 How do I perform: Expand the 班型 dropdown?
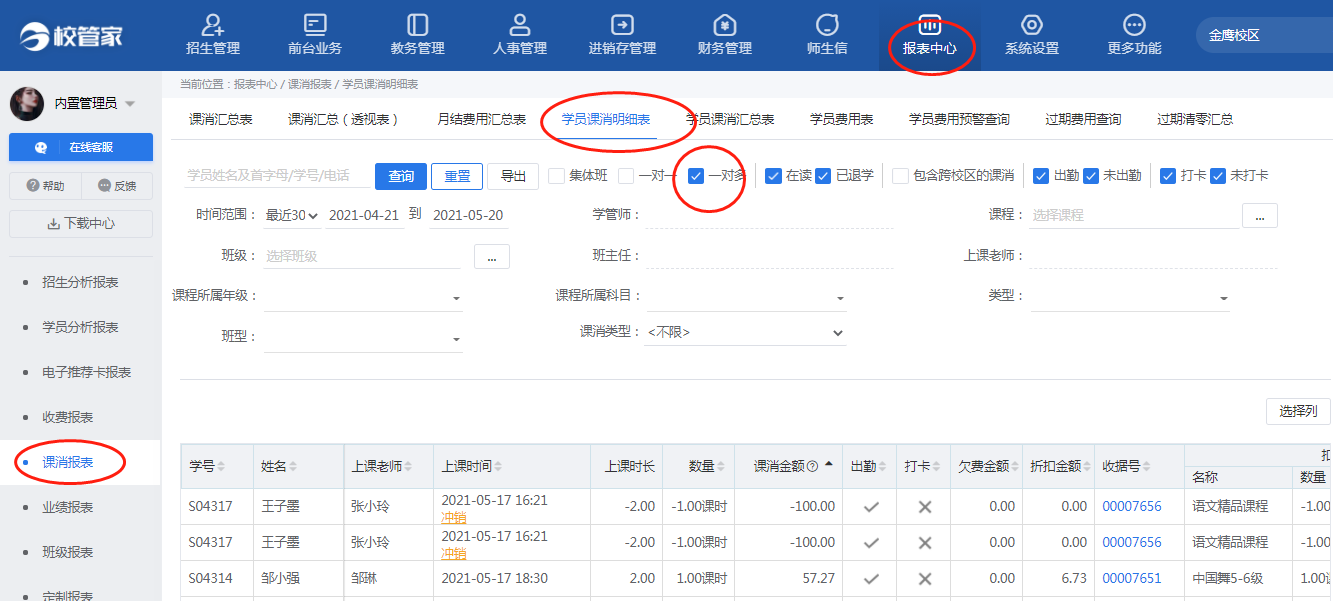pos(364,338)
